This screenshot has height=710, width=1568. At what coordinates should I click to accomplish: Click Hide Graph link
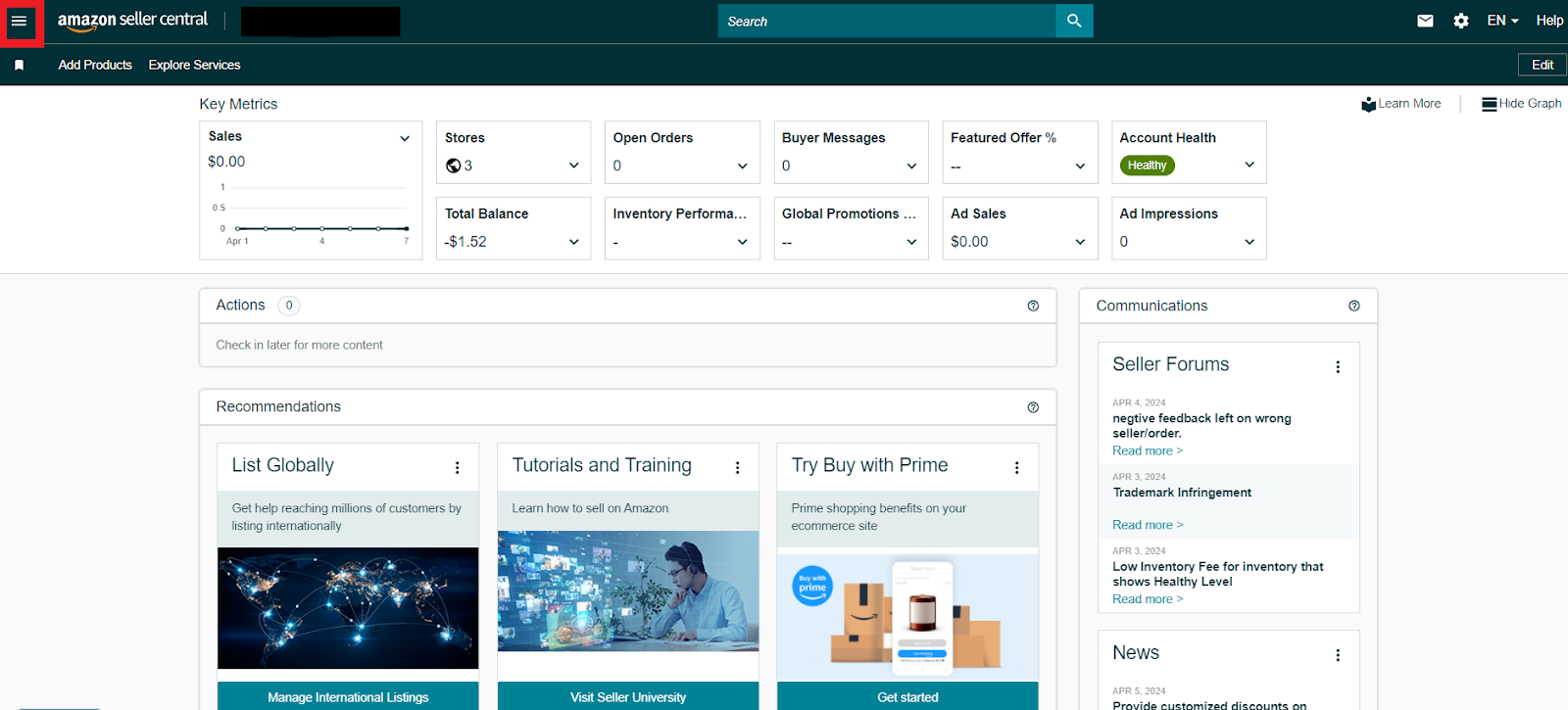tap(1530, 104)
